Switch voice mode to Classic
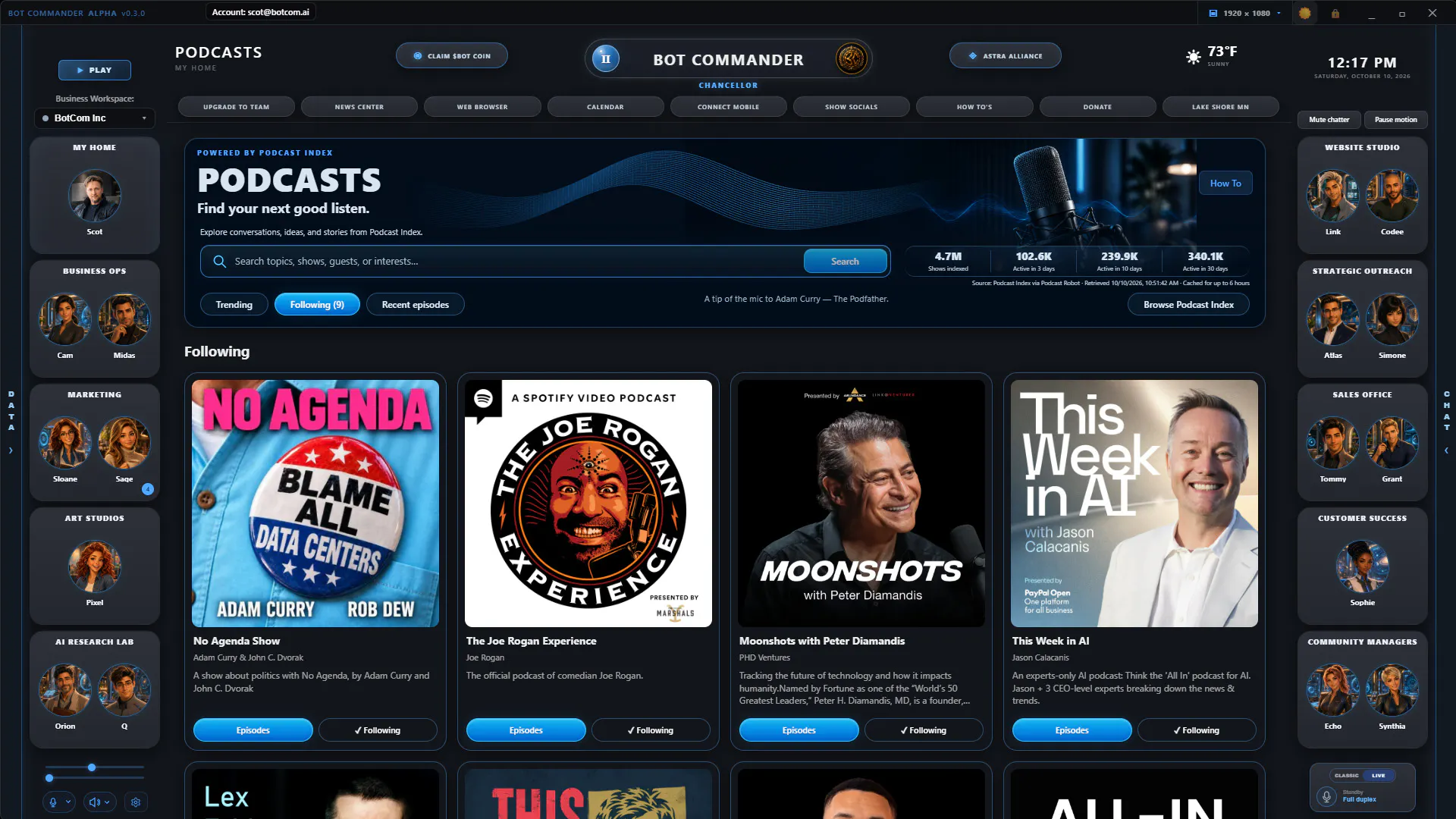Screen dimensions: 1456x819 [x=1347, y=776]
